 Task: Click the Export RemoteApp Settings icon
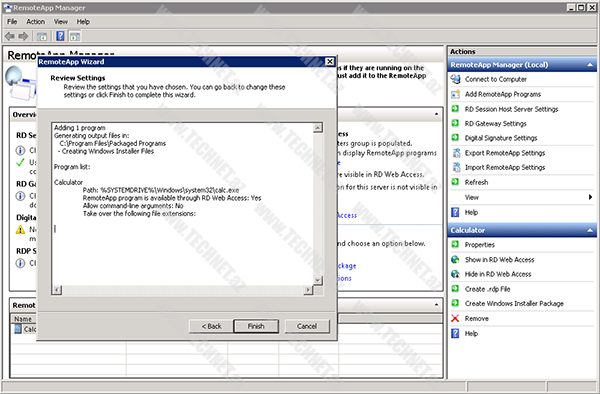click(456, 153)
